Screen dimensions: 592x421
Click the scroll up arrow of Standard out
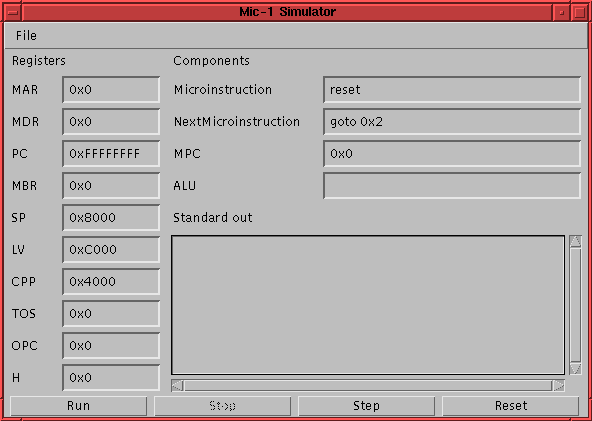tap(575, 241)
